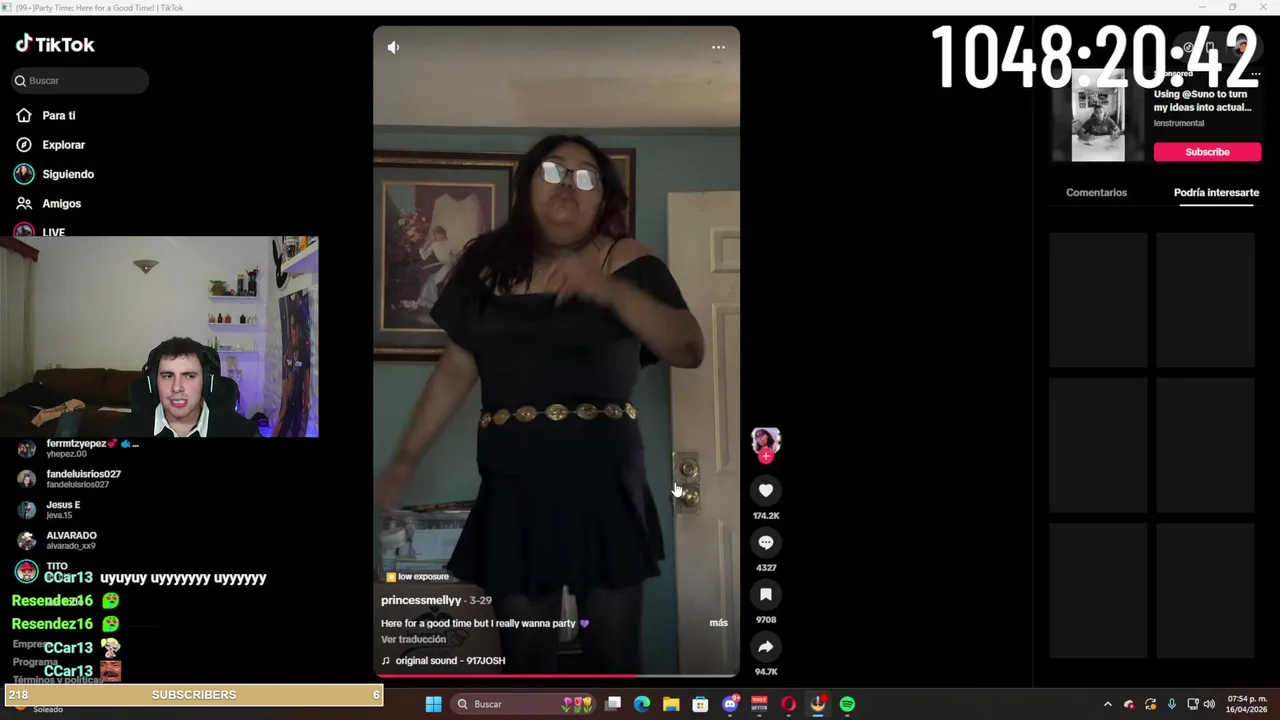Open the Suno ad title text
This screenshot has width=1280, height=720.
point(1202,101)
